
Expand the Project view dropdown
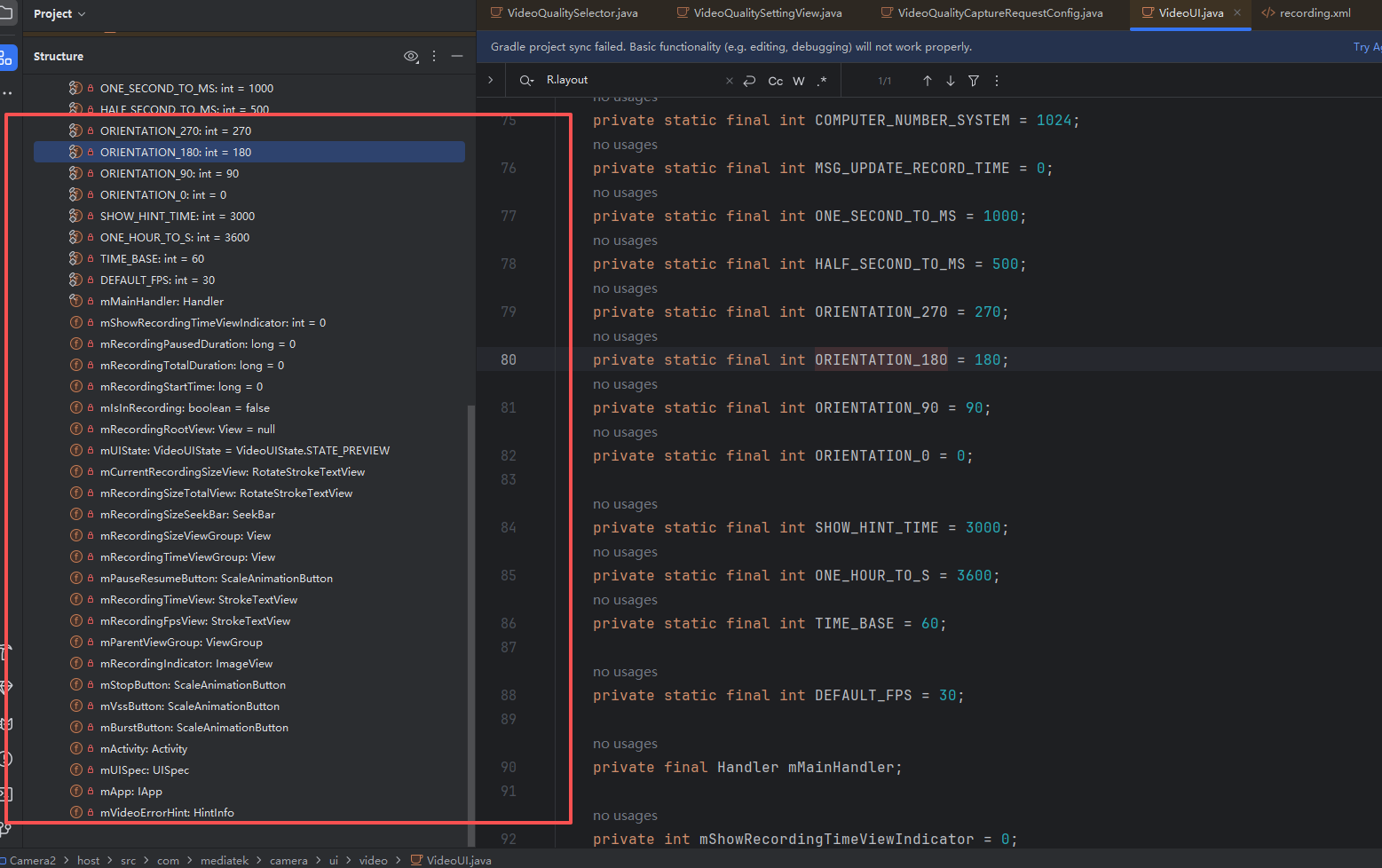[x=59, y=13]
